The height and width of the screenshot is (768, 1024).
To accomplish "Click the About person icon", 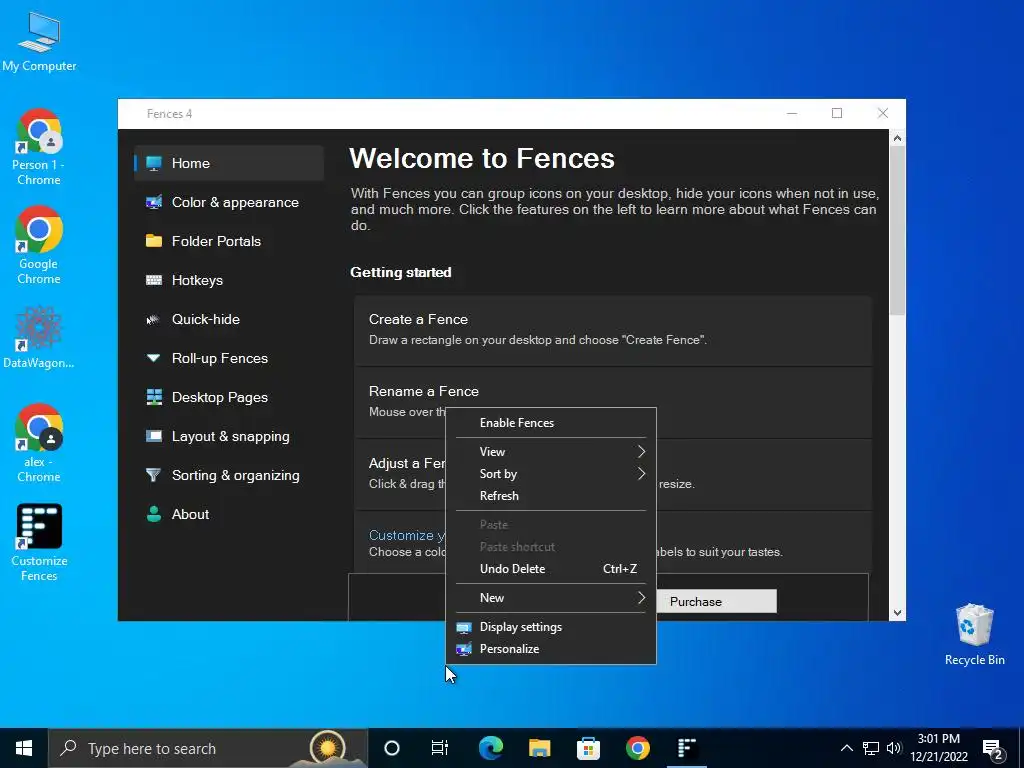I will coord(154,514).
